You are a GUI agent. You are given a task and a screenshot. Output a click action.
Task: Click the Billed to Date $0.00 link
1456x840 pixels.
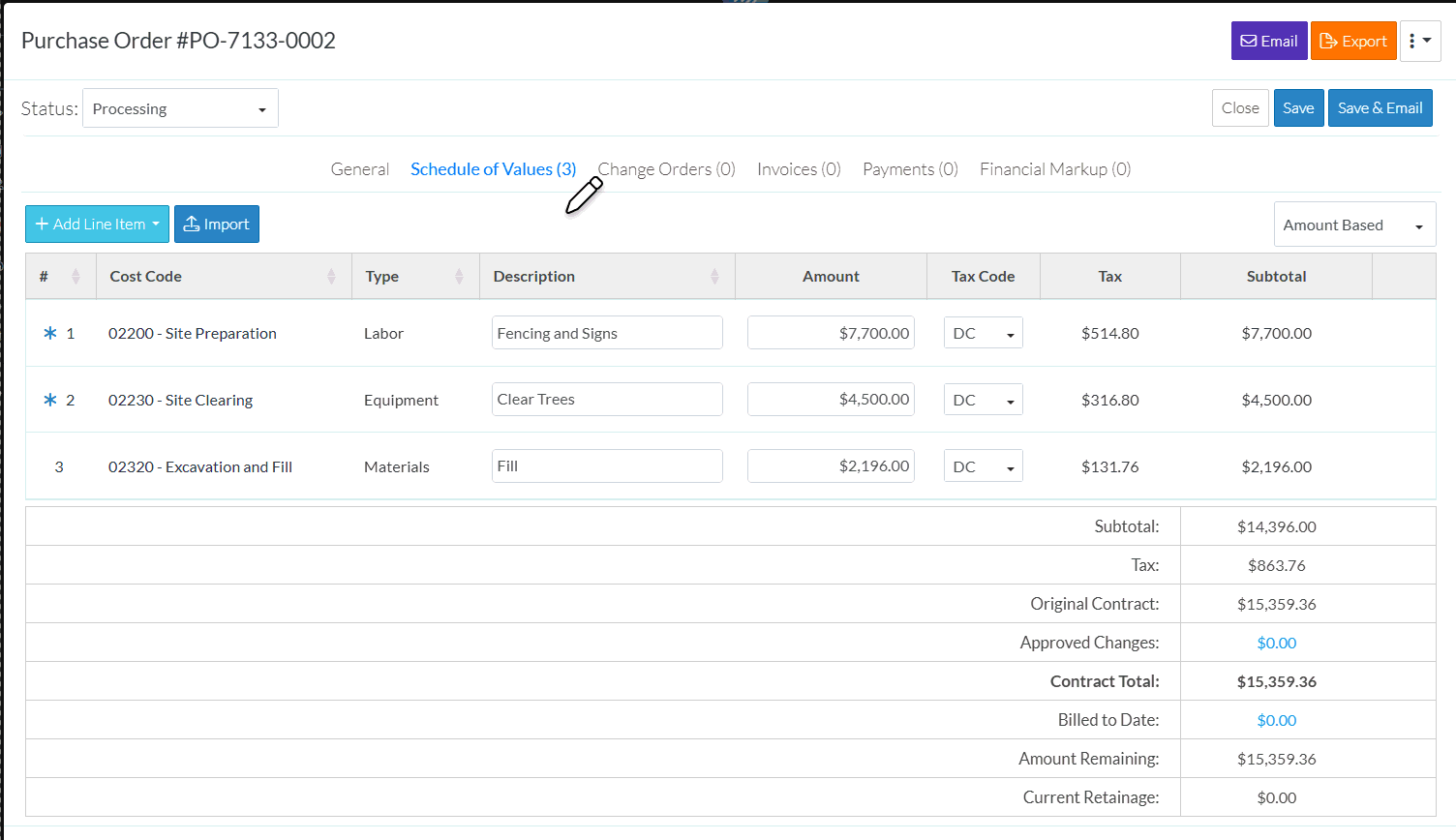[x=1276, y=720]
